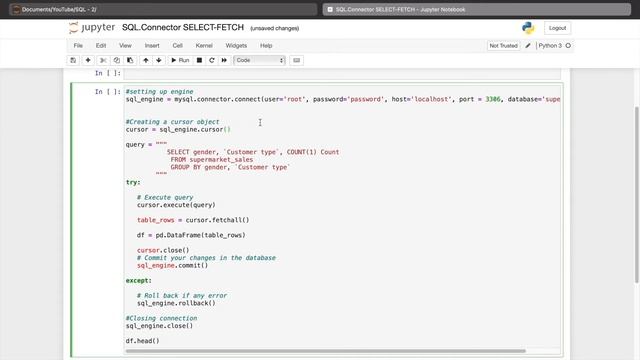The height and width of the screenshot is (360, 640).
Task: Move selected cell up arrow
Action: [146, 60]
